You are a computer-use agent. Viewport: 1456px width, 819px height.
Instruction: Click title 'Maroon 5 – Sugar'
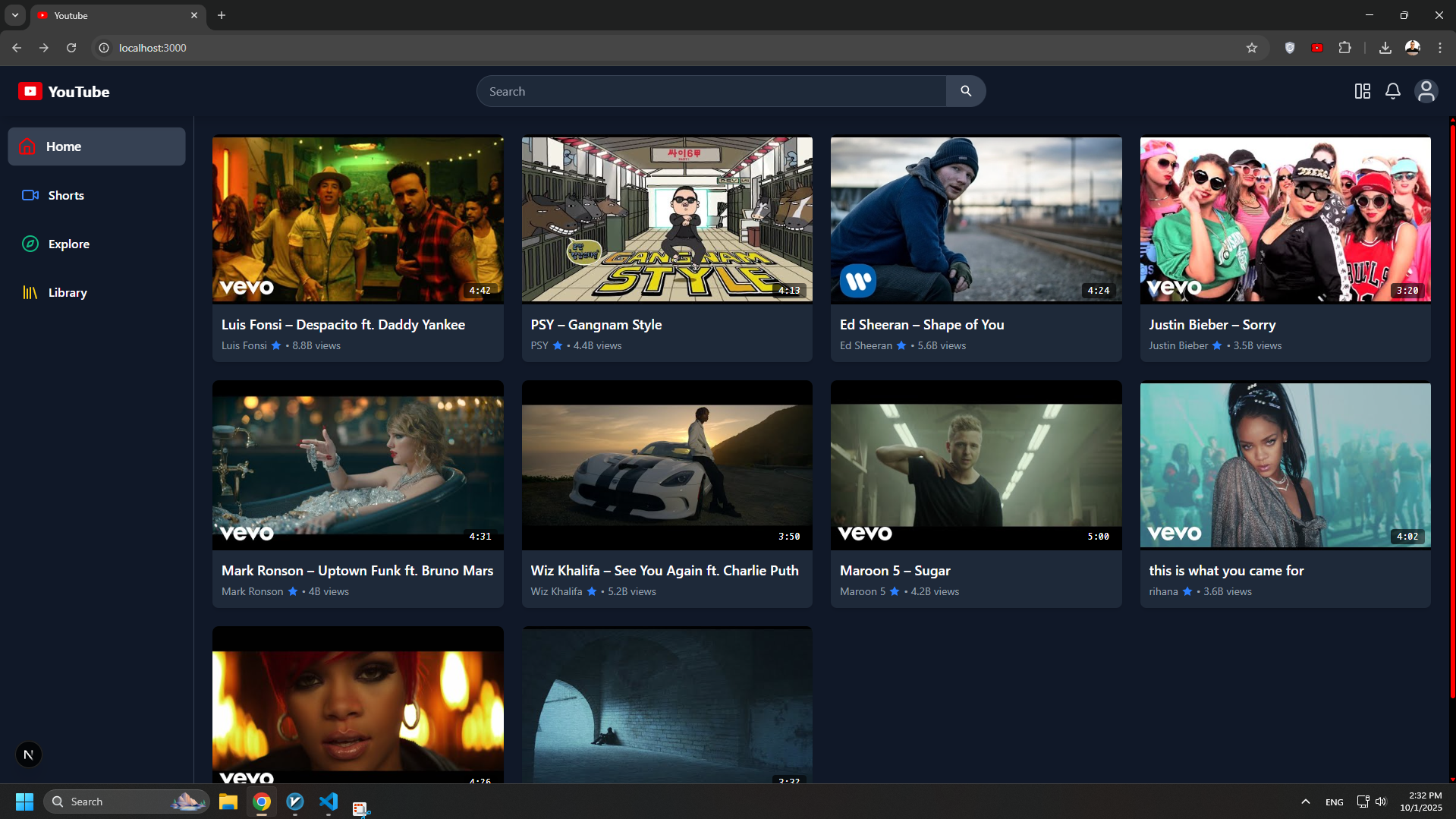(x=895, y=570)
